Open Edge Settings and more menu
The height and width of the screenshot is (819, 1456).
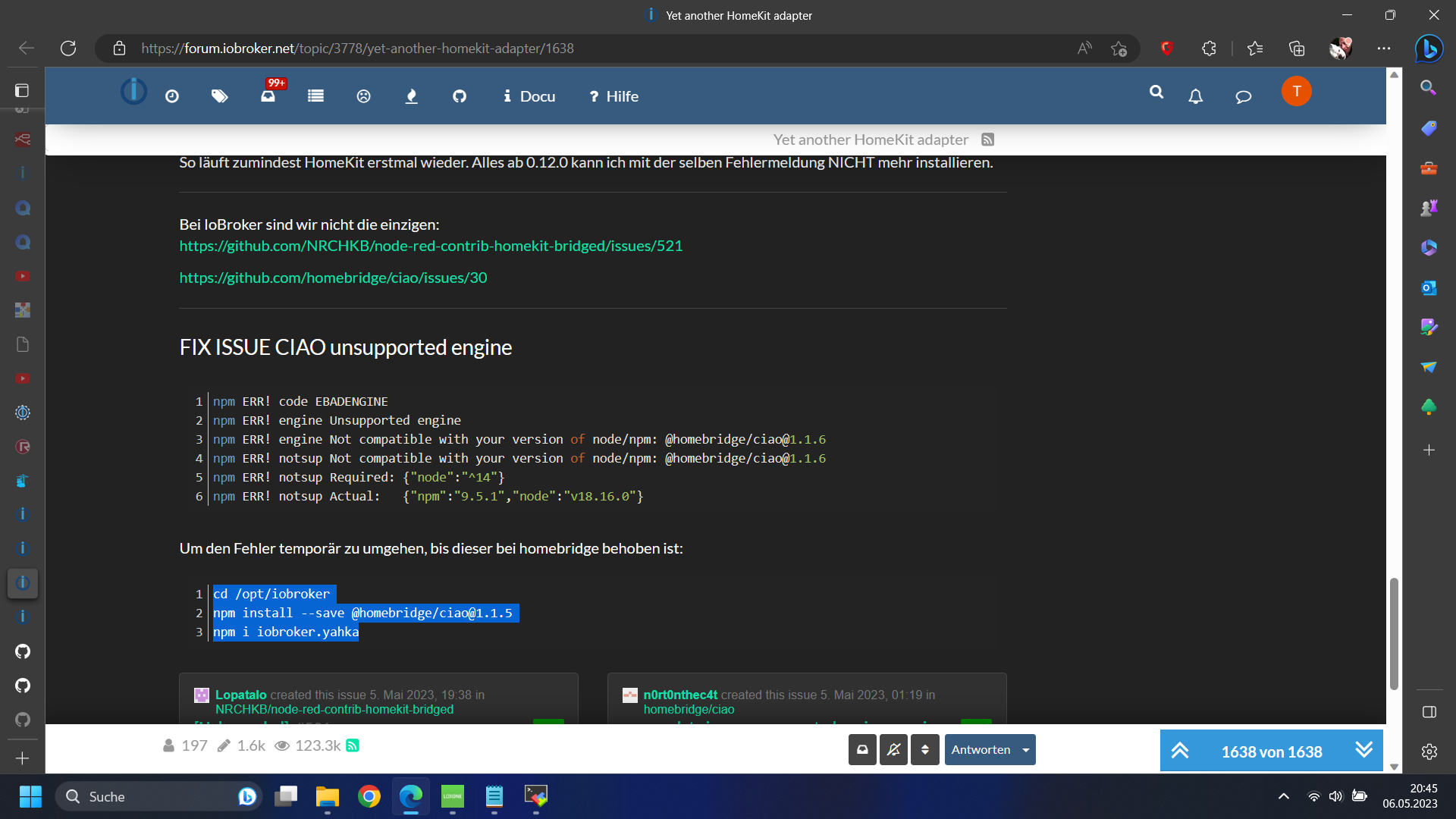click(x=1384, y=48)
